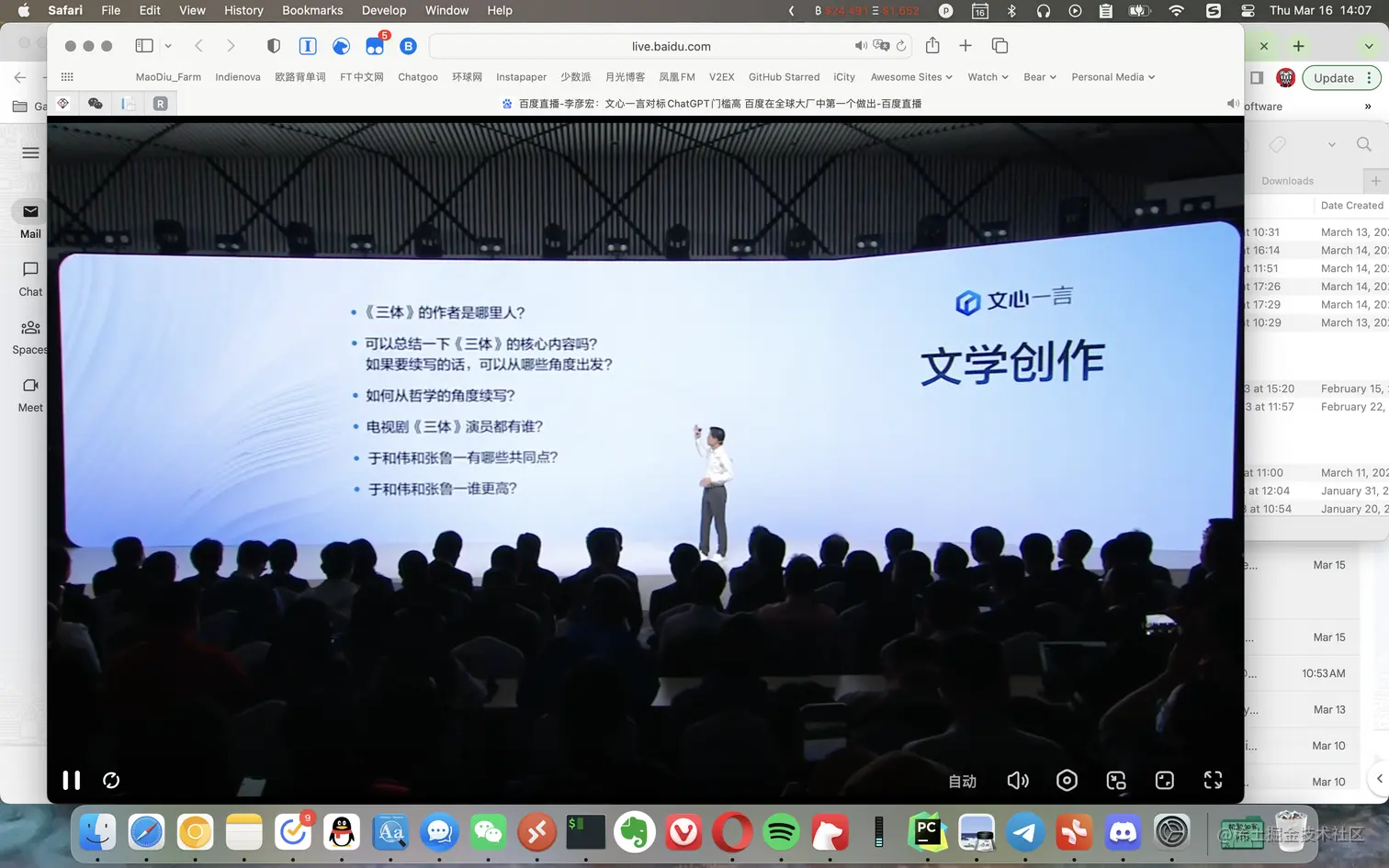Refresh the live stream with the reload icon
The height and width of the screenshot is (868, 1389).
(x=111, y=780)
